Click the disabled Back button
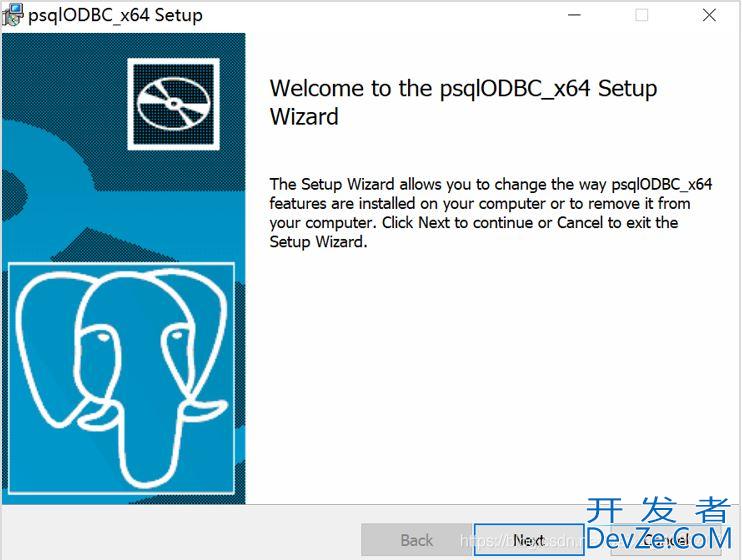 click(417, 540)
